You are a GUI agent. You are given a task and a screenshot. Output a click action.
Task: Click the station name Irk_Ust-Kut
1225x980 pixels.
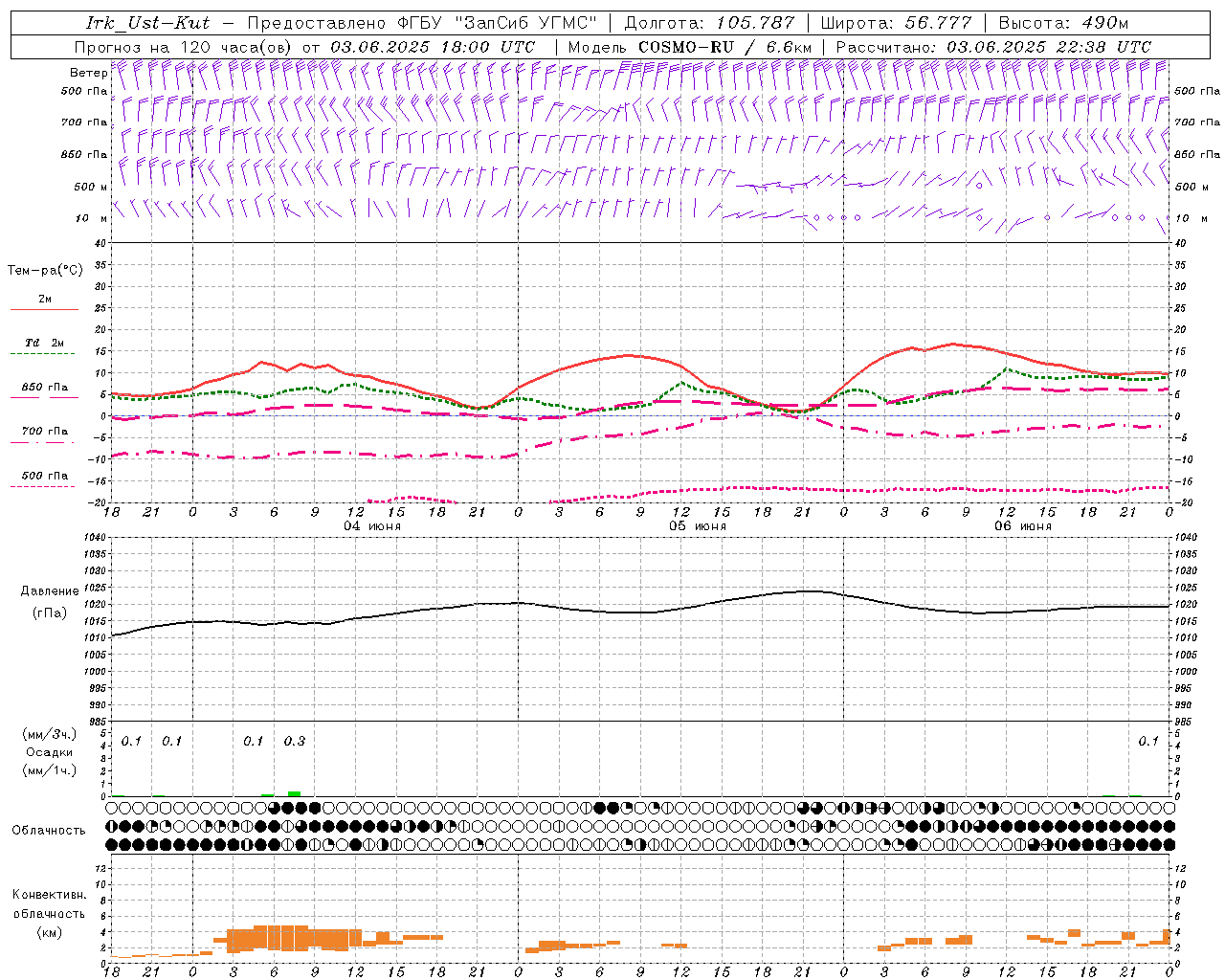[148, 23]
